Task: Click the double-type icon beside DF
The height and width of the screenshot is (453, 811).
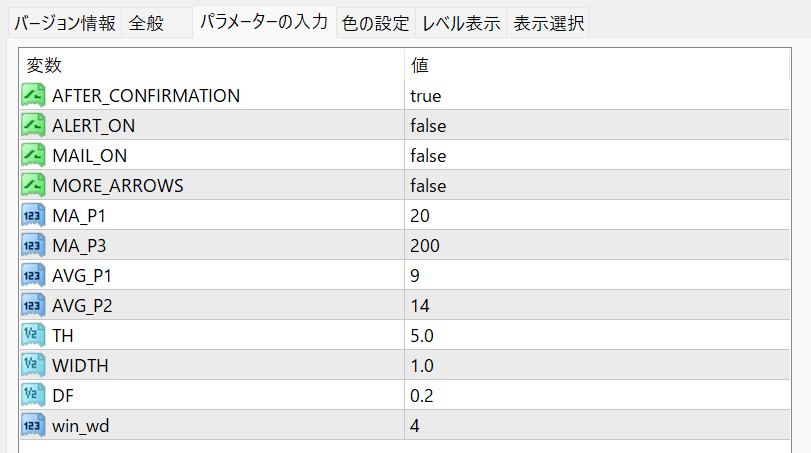Action: [34, 396]
